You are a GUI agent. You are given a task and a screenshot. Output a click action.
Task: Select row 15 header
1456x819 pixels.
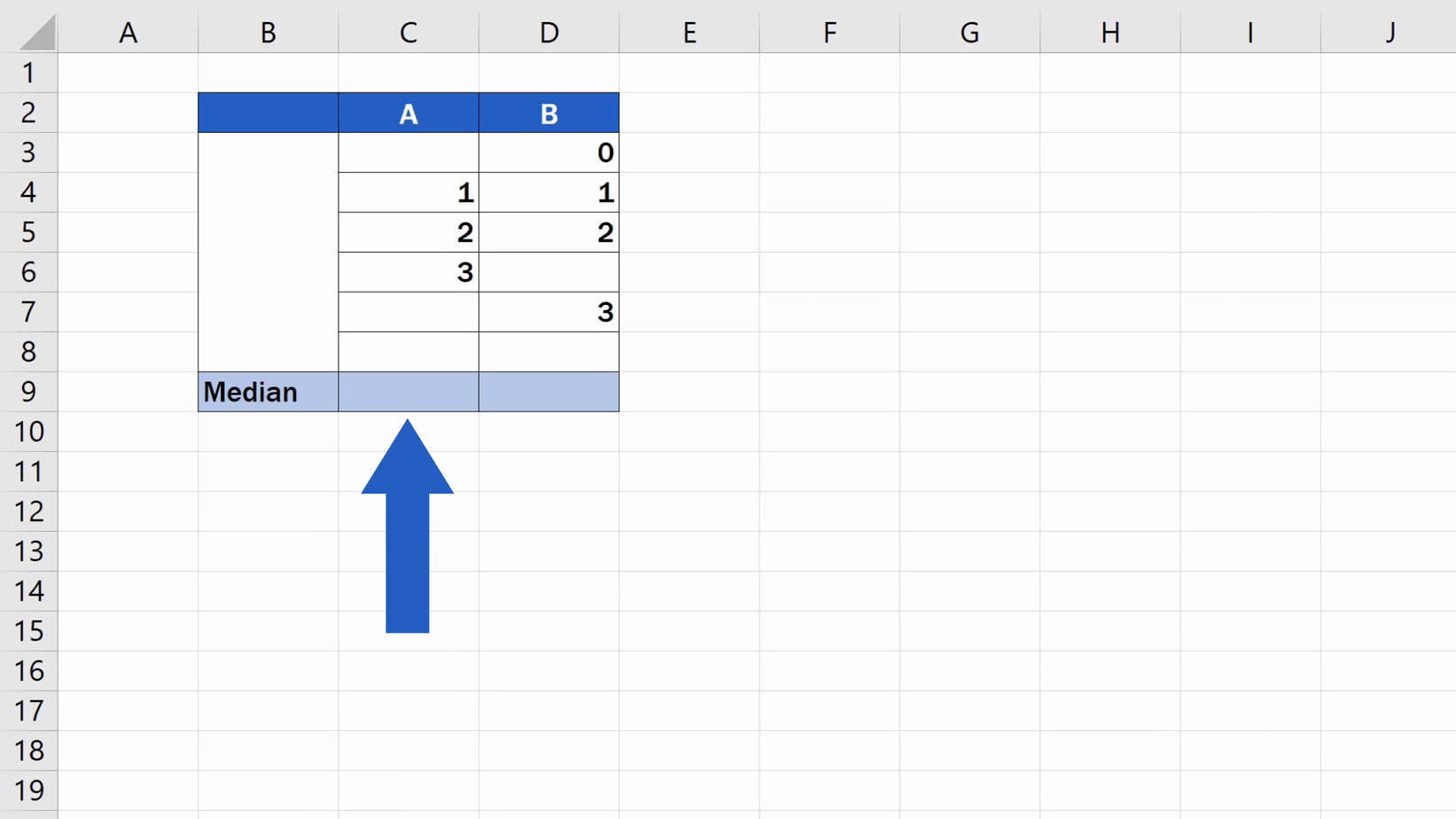29,631
